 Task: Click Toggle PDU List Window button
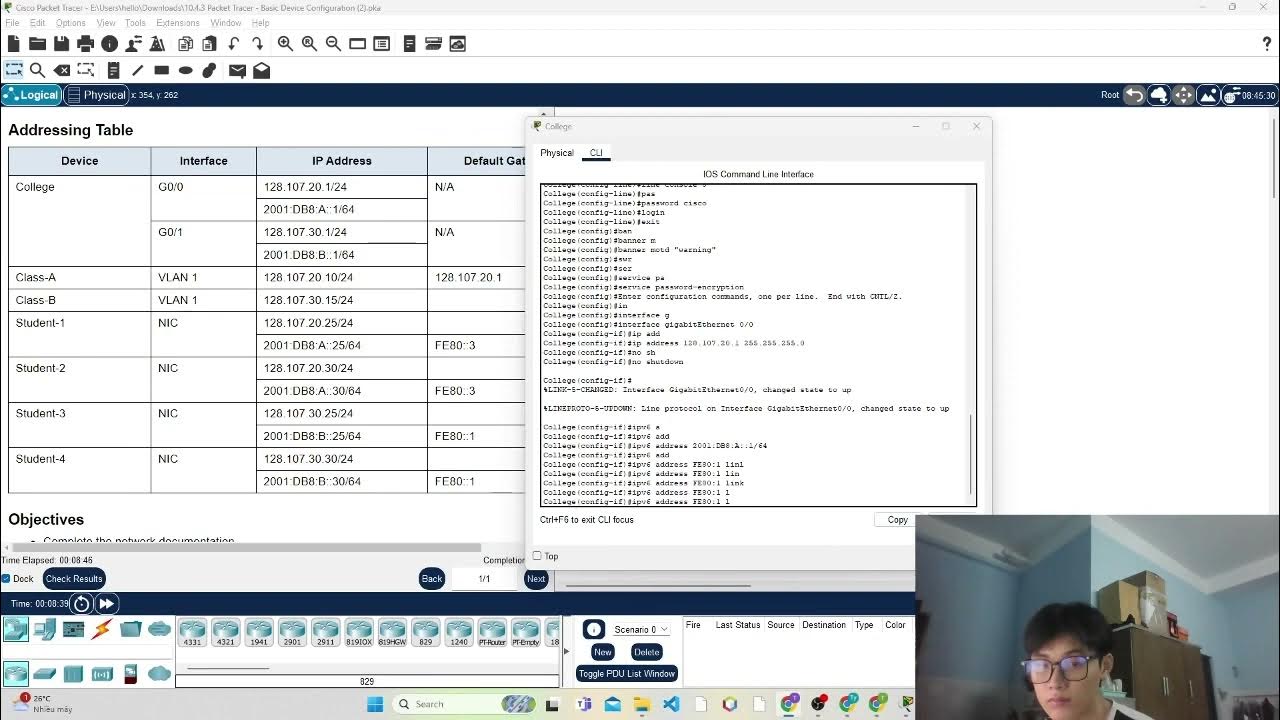click(627, 673)
